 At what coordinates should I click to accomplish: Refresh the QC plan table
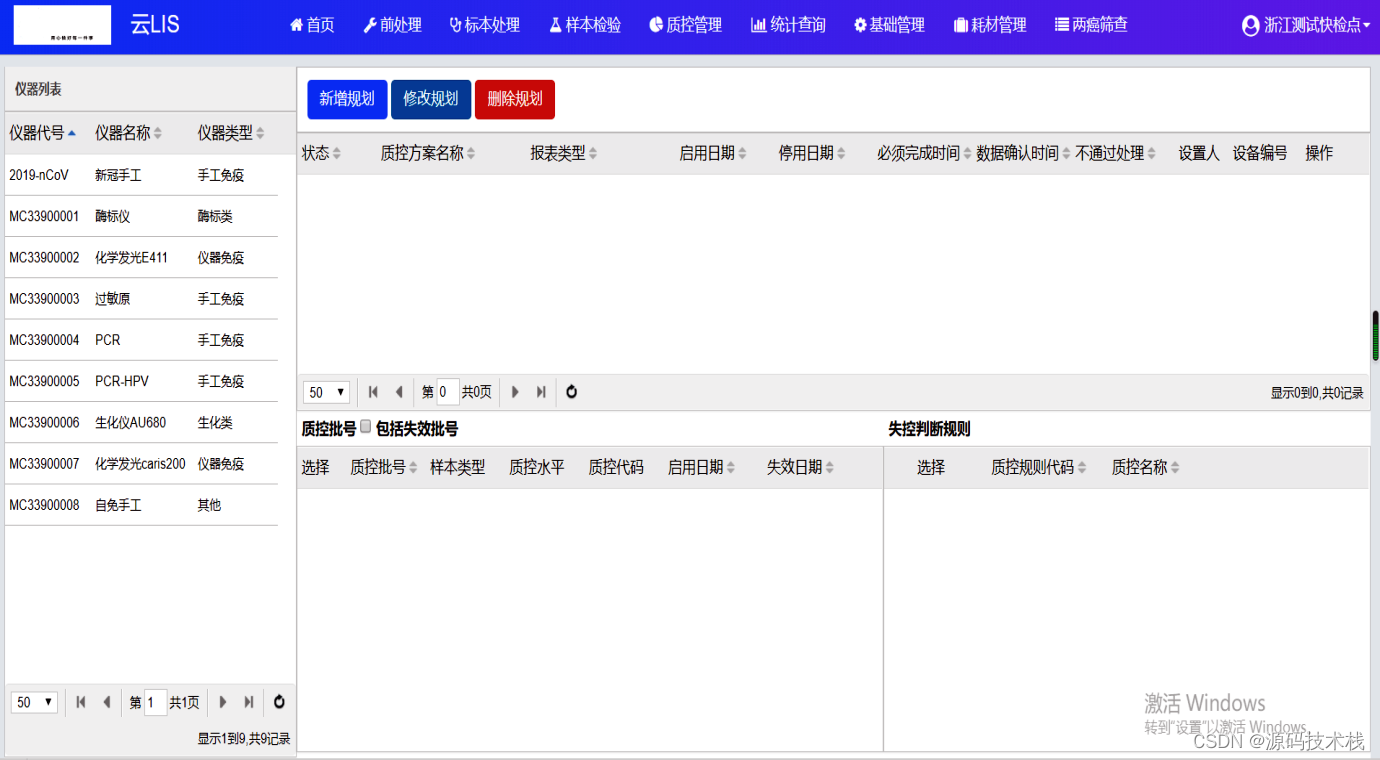(572, 392)
